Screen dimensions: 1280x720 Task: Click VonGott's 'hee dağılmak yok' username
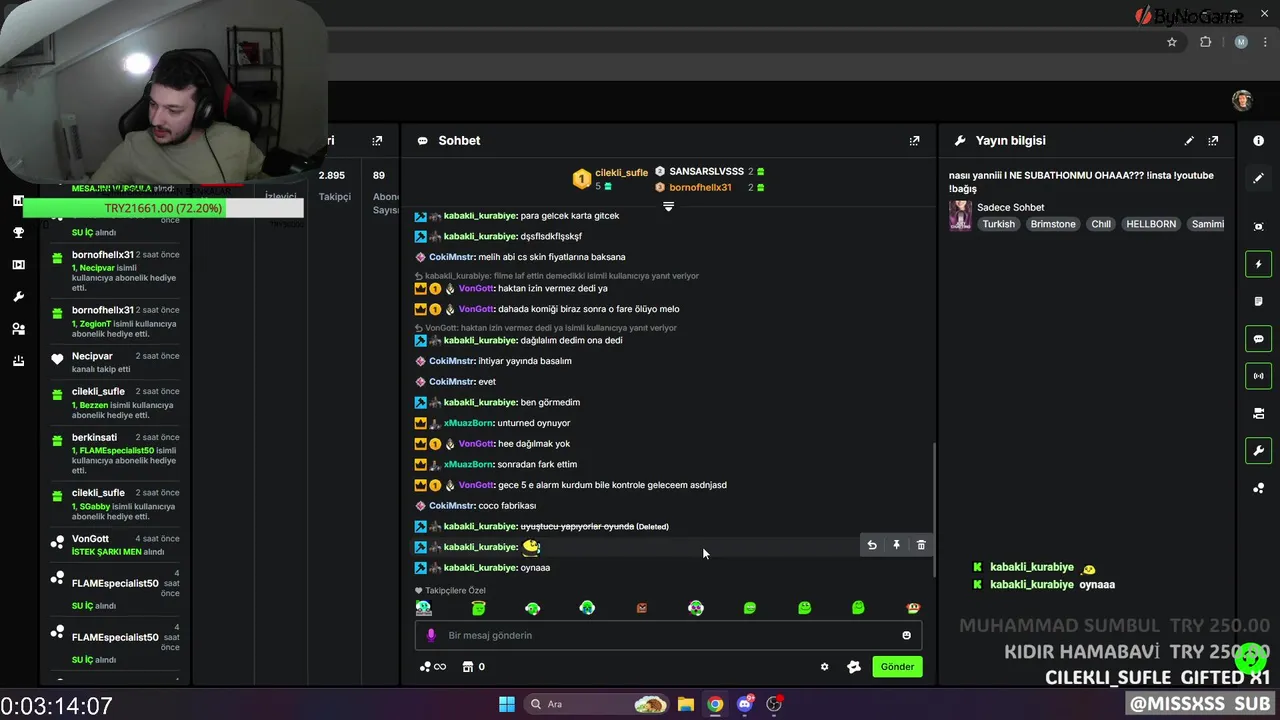(476, 444)
